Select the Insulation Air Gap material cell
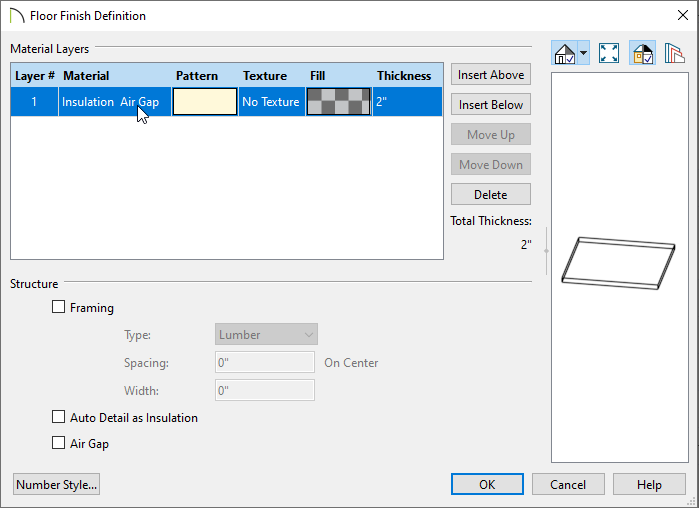Viewport: 699px width, 508px height. click(x=115, y=102)
